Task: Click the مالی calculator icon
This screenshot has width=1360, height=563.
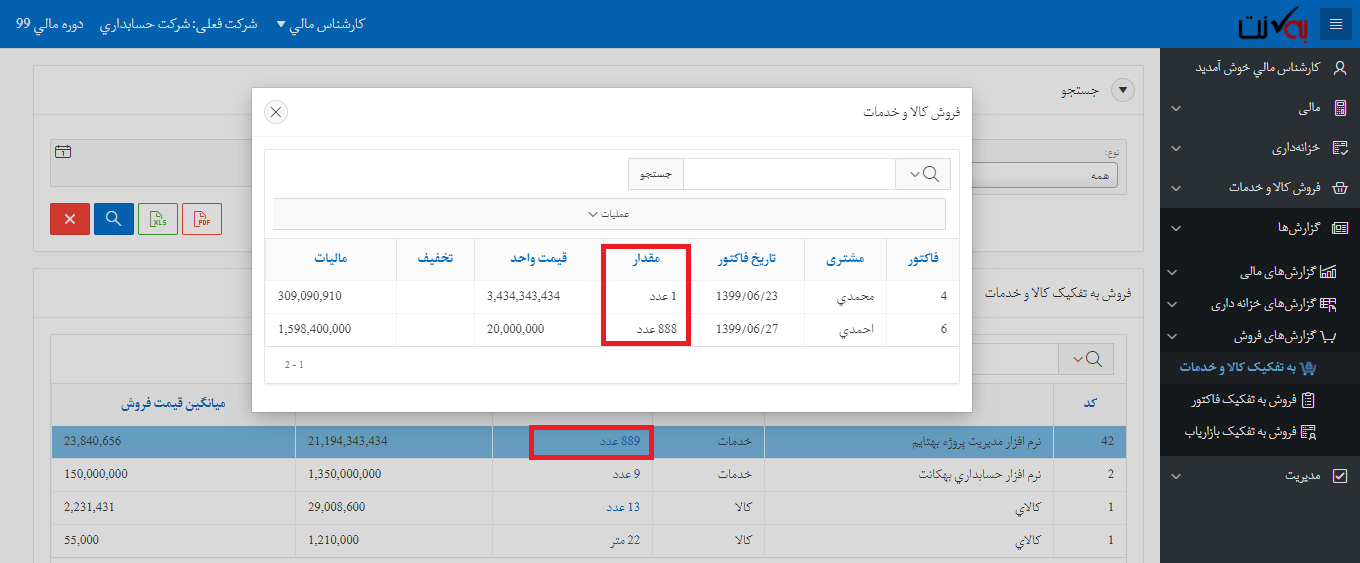Action: 1341,107
